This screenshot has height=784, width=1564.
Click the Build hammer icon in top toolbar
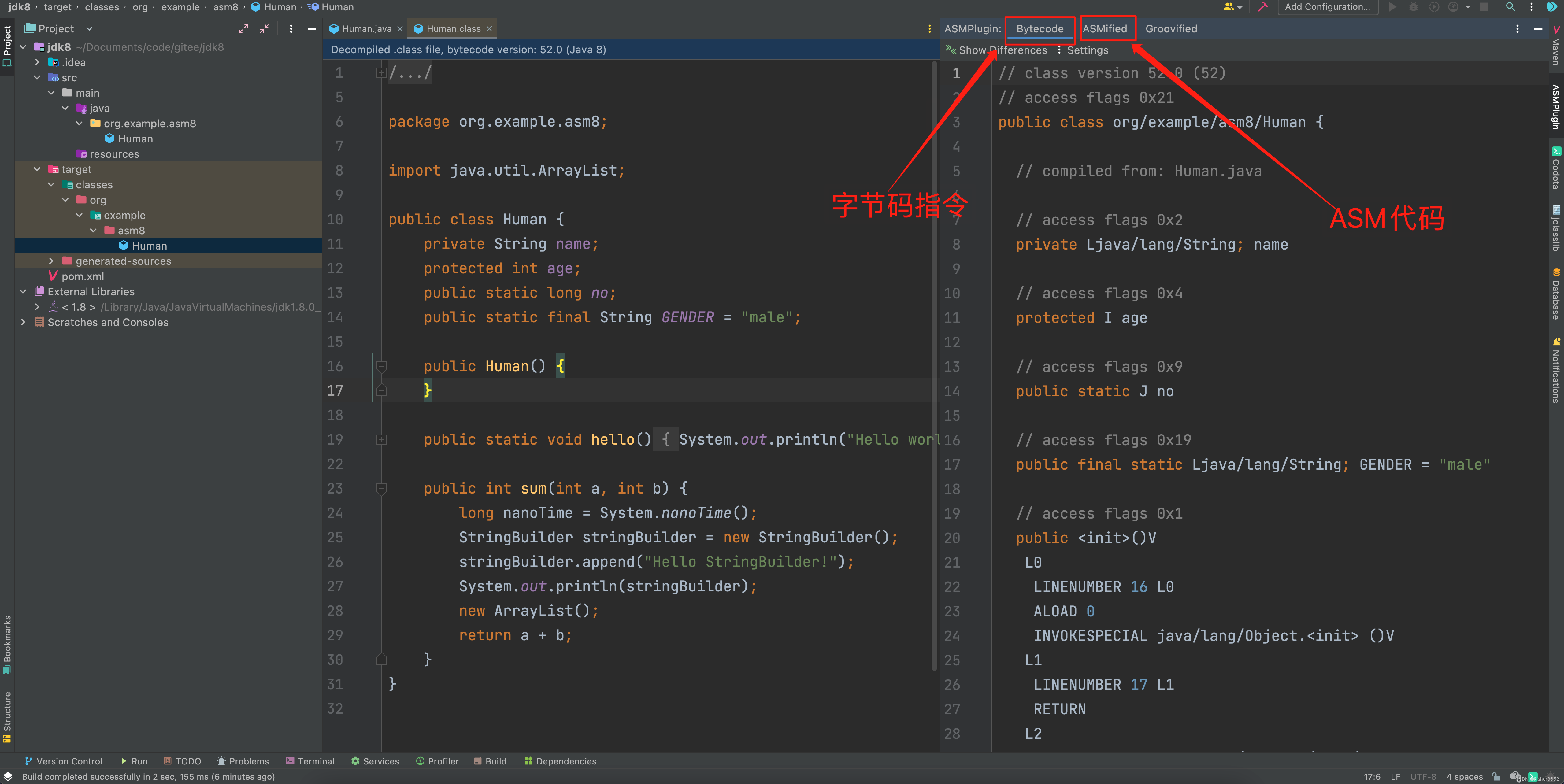1263,7
